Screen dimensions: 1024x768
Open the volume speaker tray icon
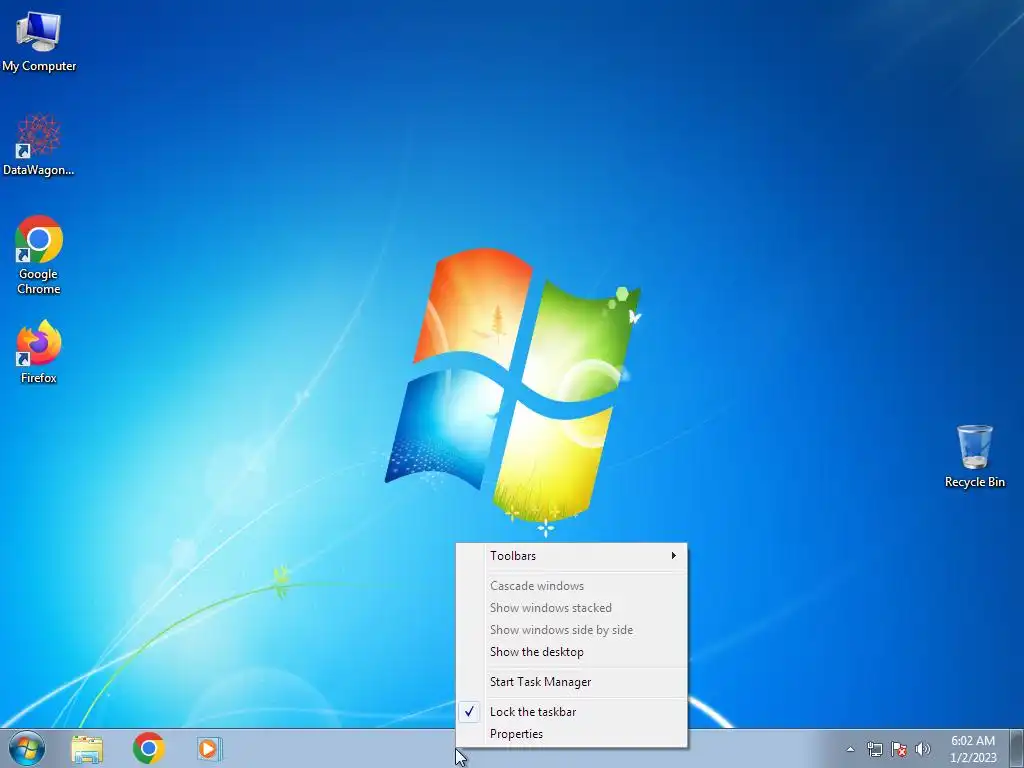pyautogui.click(x=923, y=749)
